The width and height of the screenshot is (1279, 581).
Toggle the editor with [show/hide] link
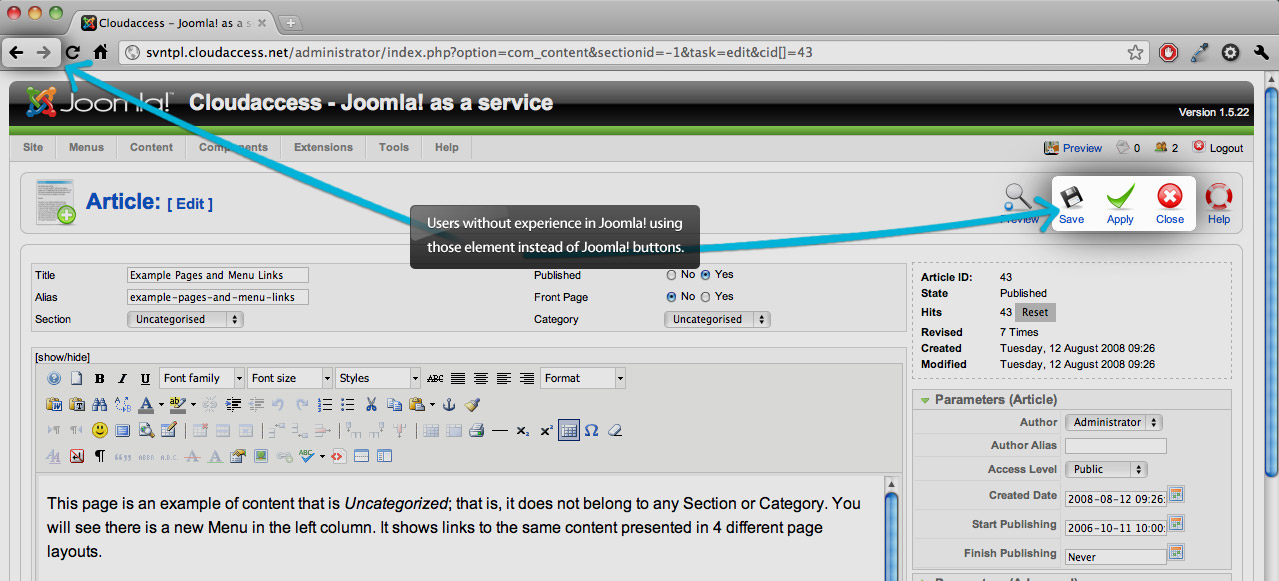point(62,357)
